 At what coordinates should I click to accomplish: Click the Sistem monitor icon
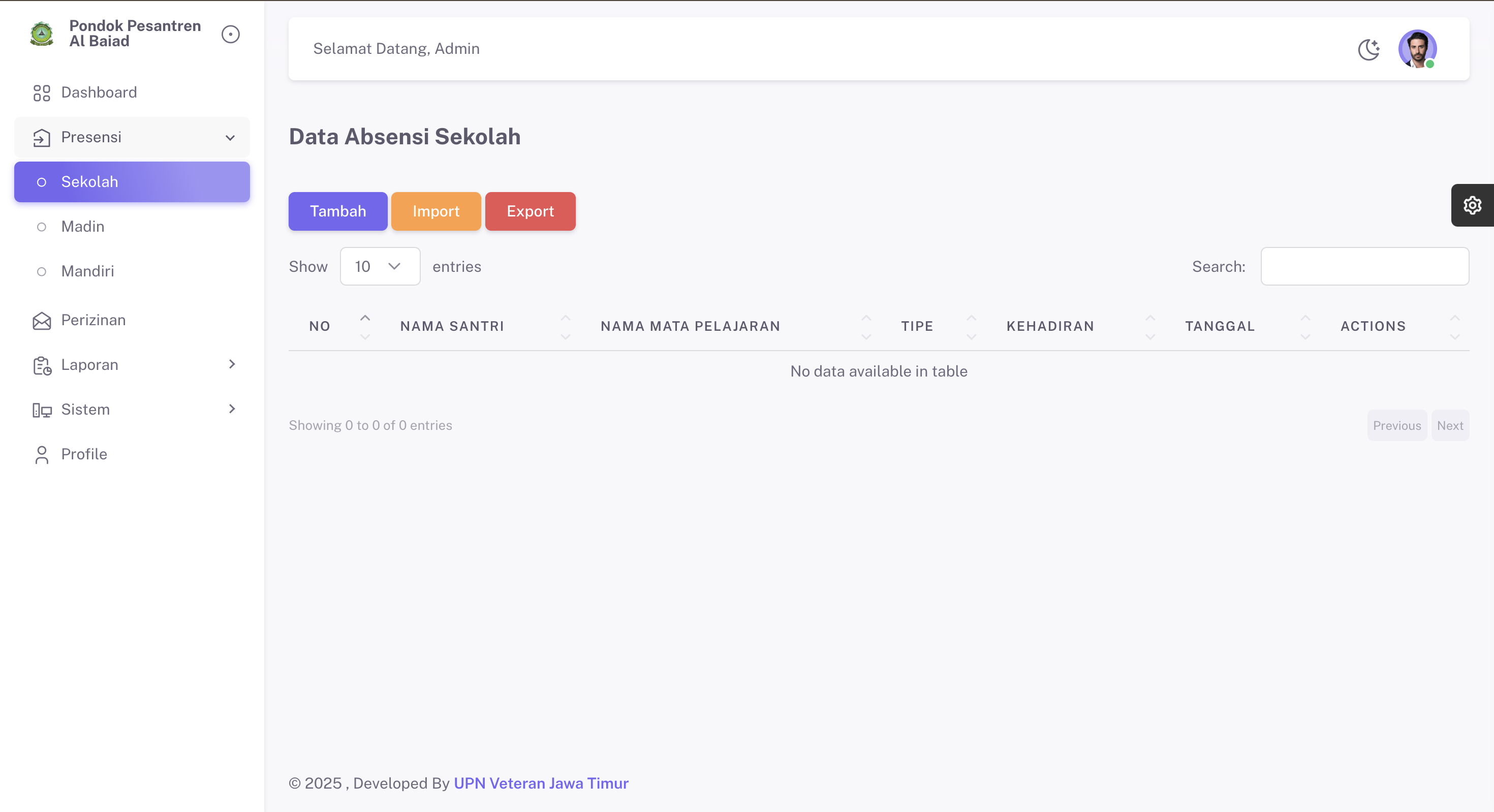[x=42, y=410]
